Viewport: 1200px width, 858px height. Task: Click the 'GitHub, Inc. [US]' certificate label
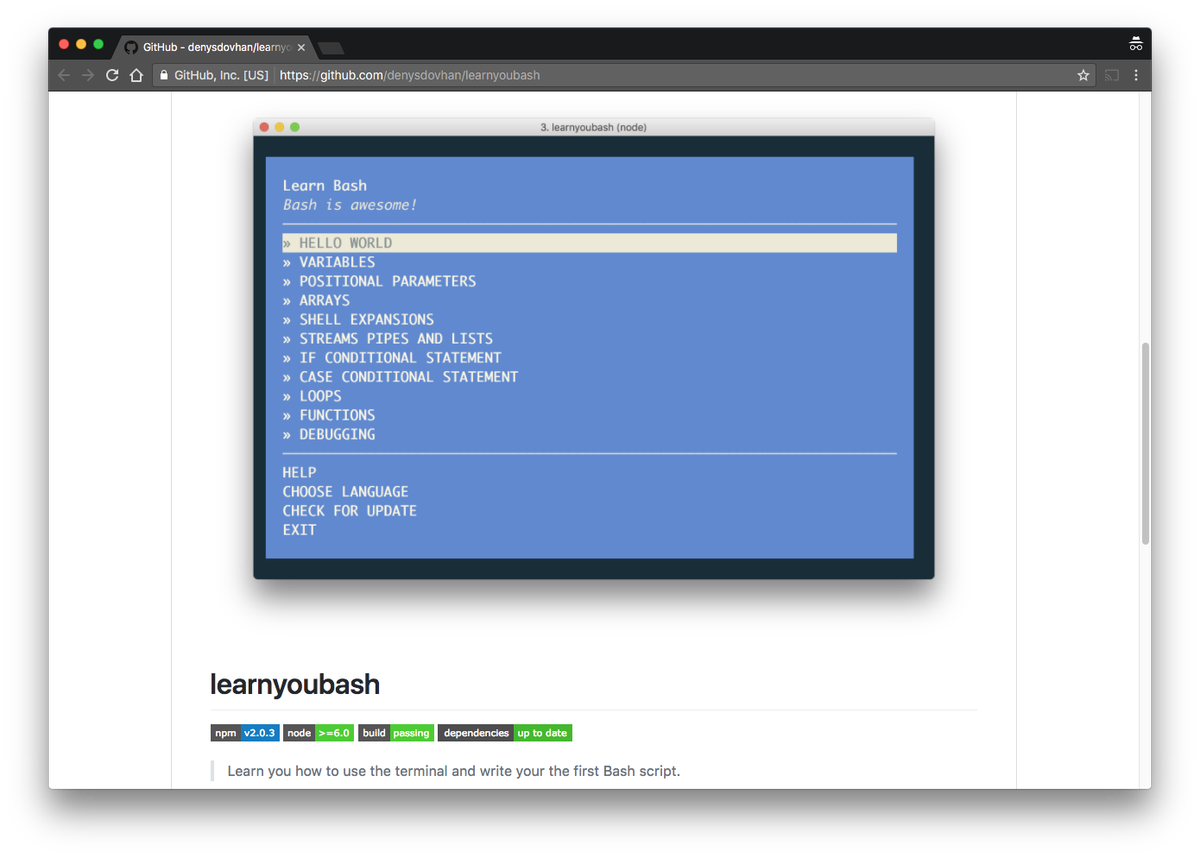[x=221, y=75]
